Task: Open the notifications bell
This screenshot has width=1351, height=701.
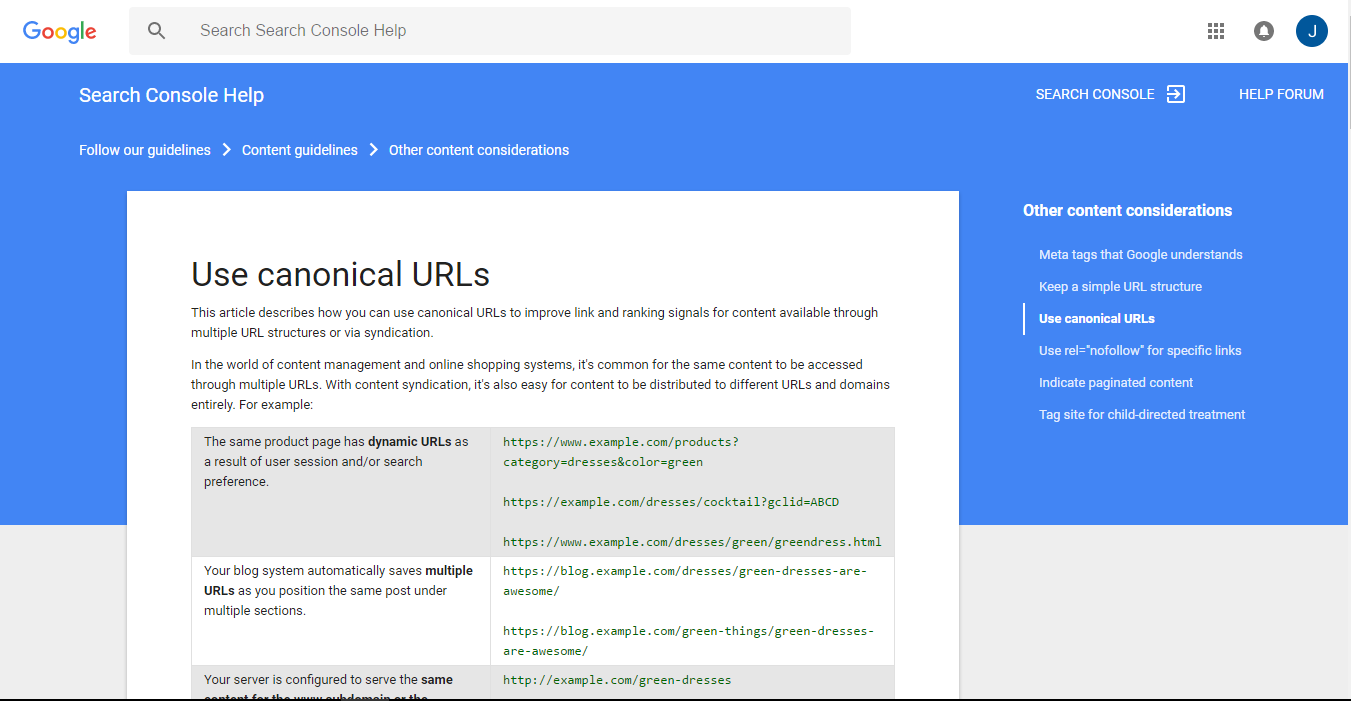Action: pyautogui.click(x=1264, y=31)
